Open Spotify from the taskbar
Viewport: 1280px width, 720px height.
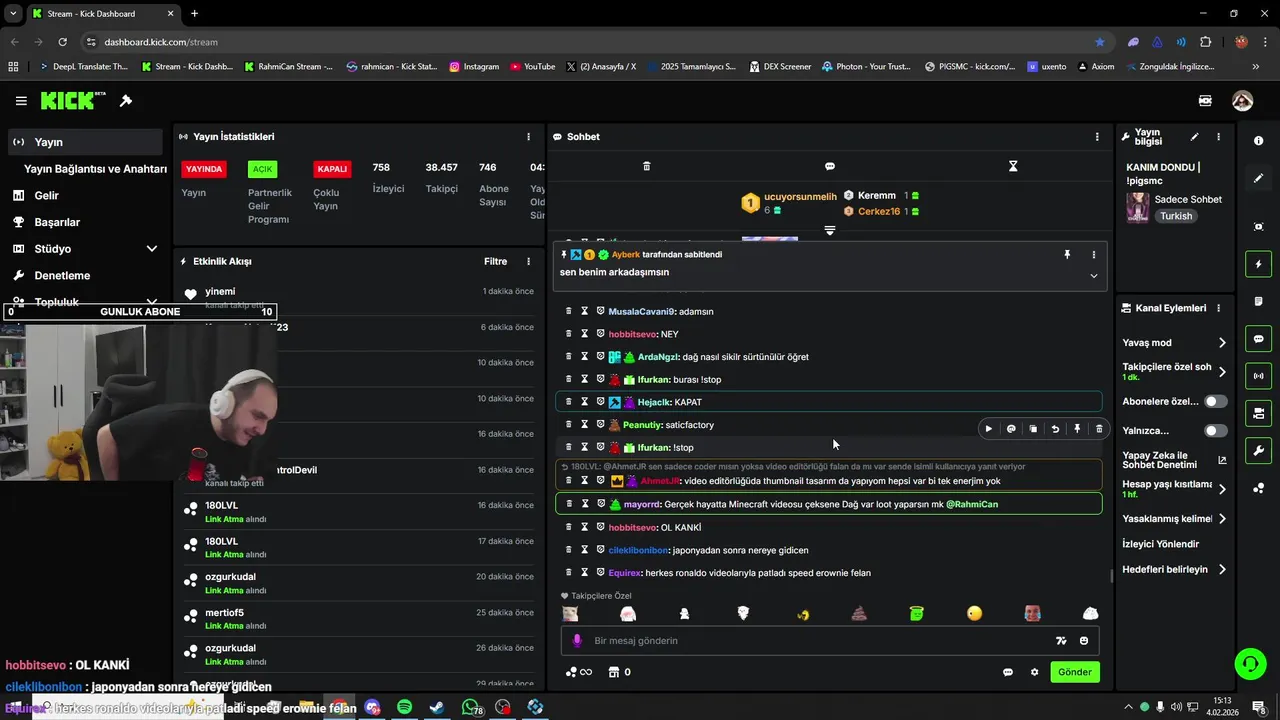[404, 707]
